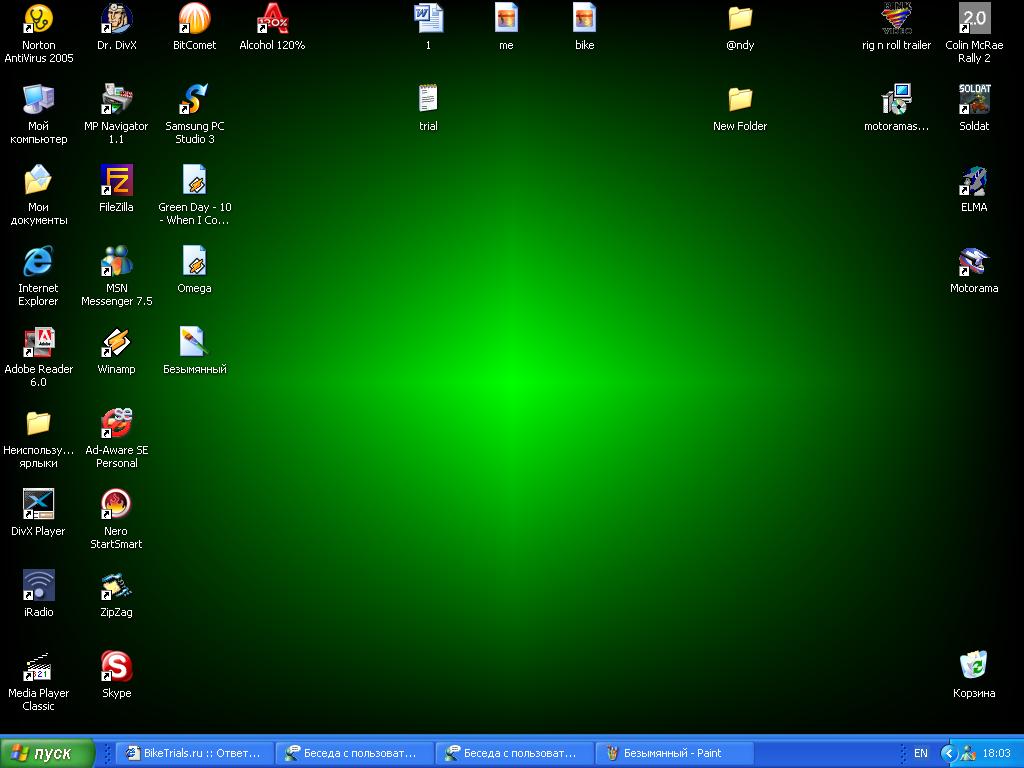Viewport: 1024px width, 768px height.
Task: Expand hidden system tray icons arrow
Action: click(x=949, y=753)
